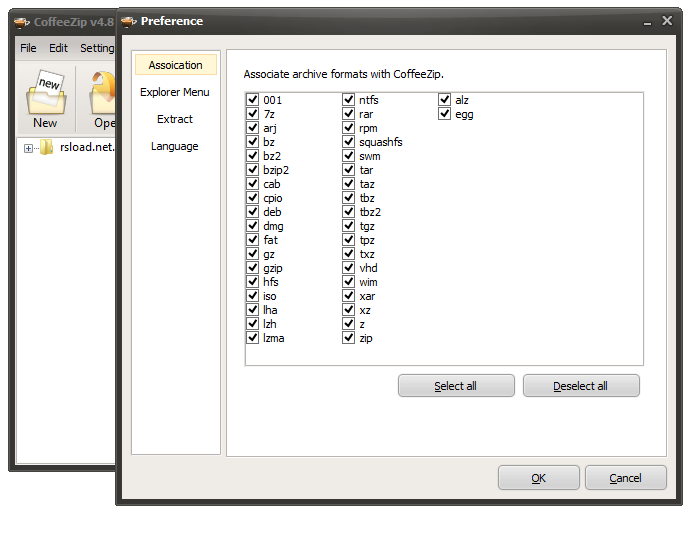698x539 pixels.
Task: Click the coffee cup icon in Preference title bar
Action: (x=129, y=21)
